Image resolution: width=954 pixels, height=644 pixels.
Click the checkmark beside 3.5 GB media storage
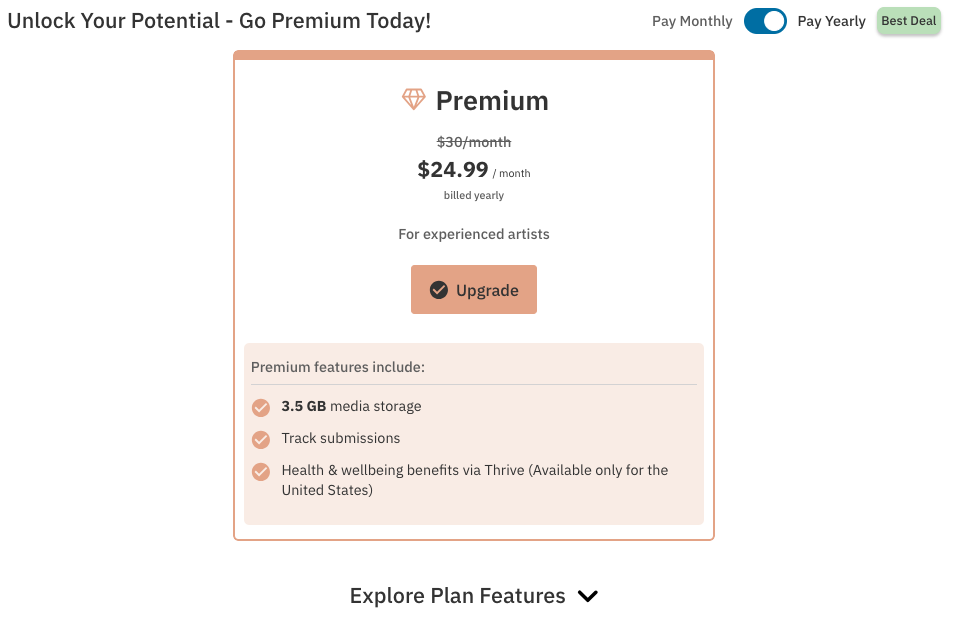(x=261, y=407)
